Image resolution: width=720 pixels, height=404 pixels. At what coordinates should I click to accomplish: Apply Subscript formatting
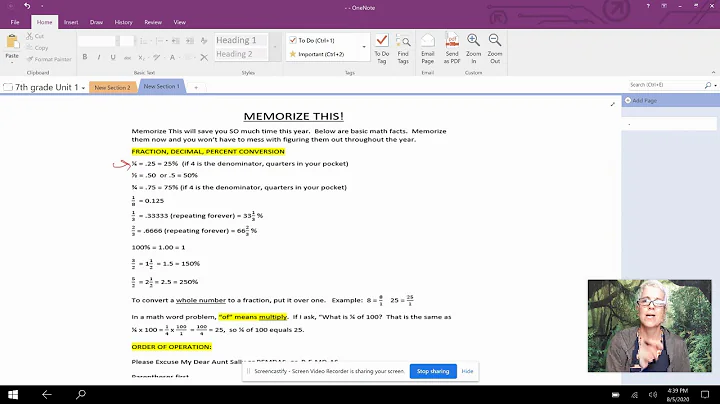tap(141, 57)
